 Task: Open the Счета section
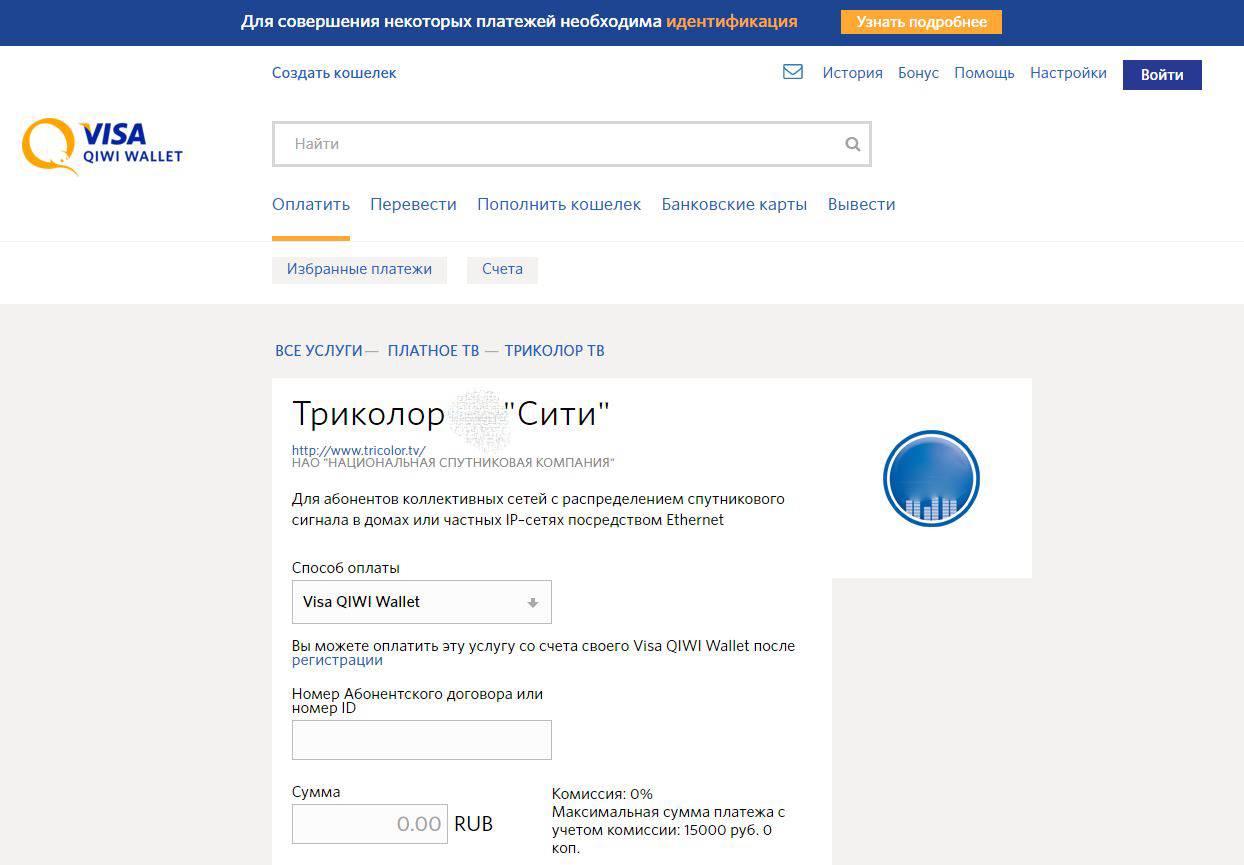click(502, 269)
